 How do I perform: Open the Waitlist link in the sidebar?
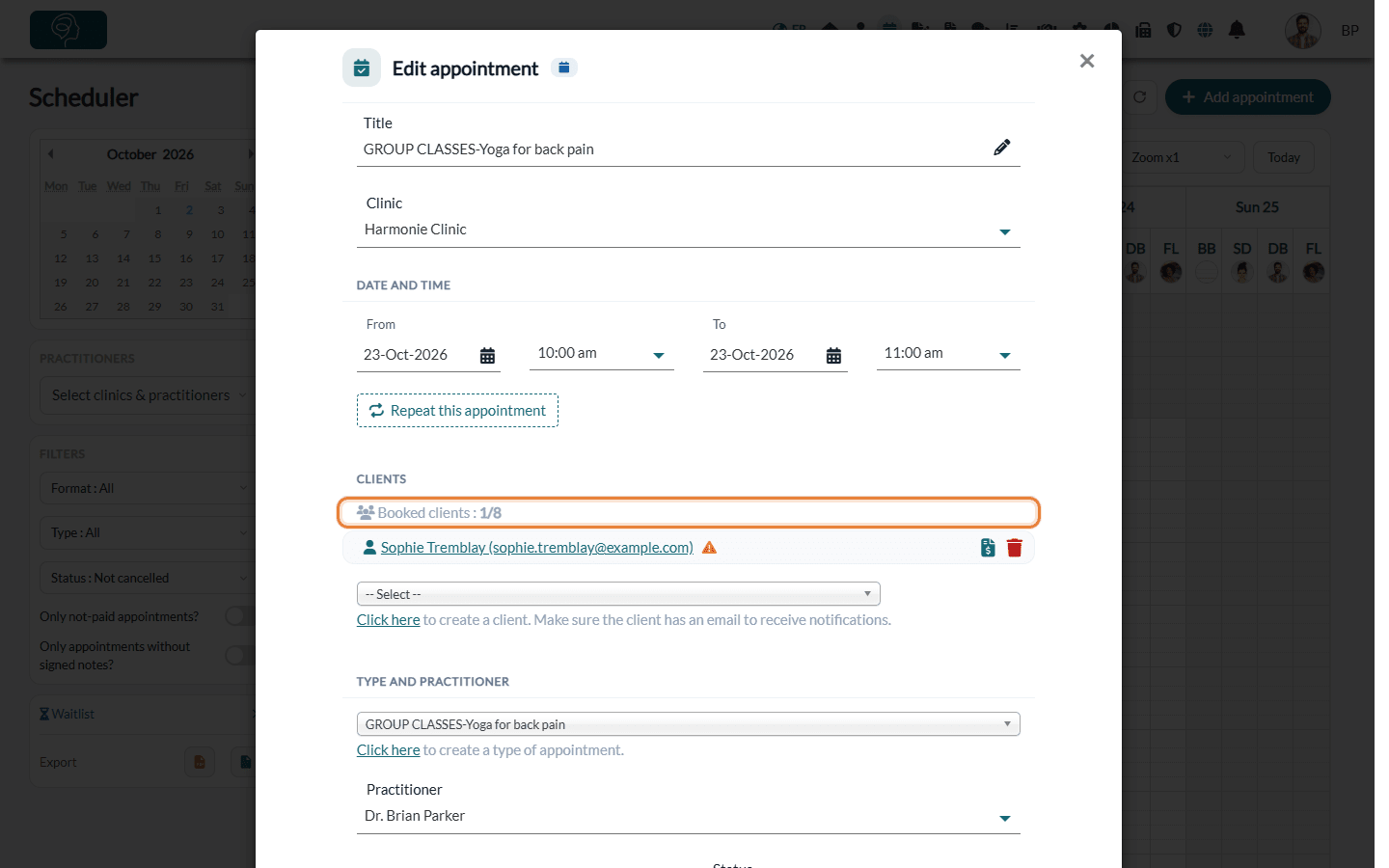pos(67,714)
